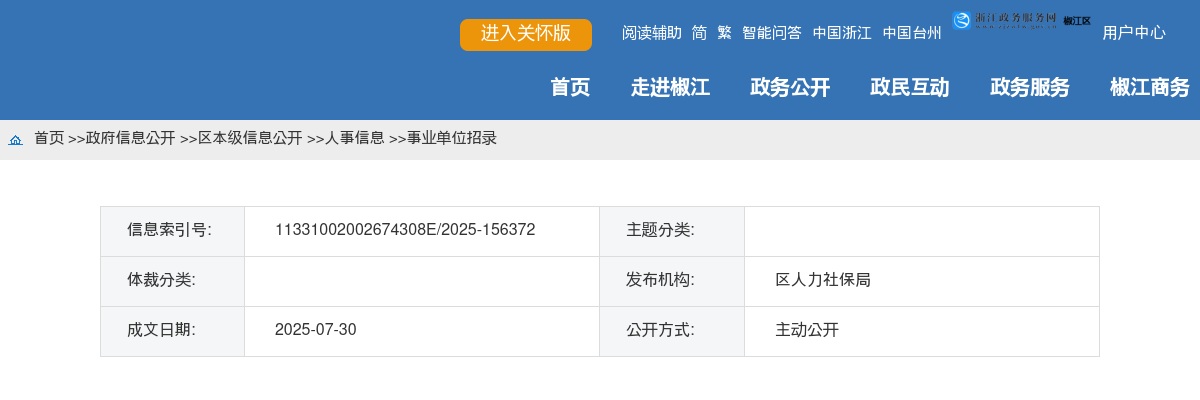This screenshot has height=400, width=1200.
Task: Go to 中国浙江 site
Action: point(841,33)
